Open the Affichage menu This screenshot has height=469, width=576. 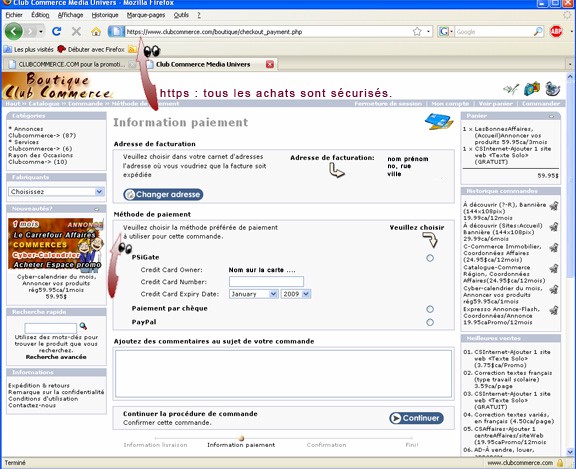[x=70, y=15]
